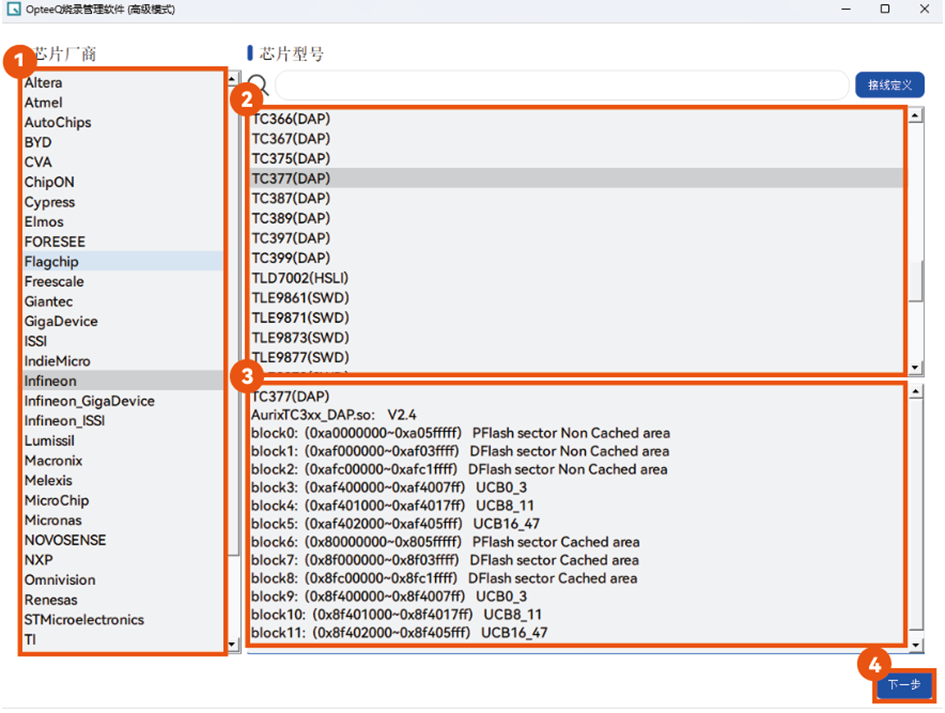
Task: Click the chip model list scrollbar thumb
Action: pos(915,280)
